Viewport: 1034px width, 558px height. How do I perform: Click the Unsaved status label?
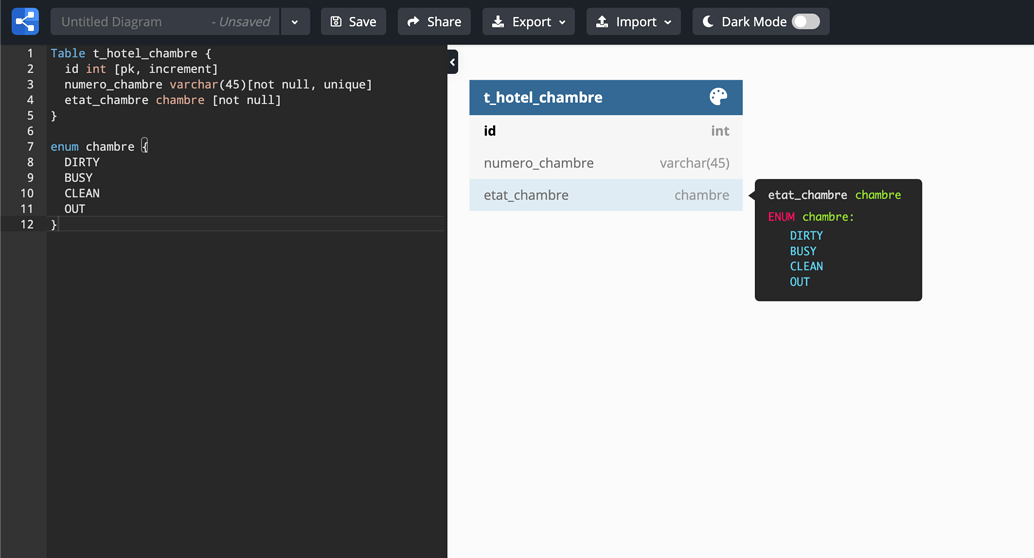(241, 22)
